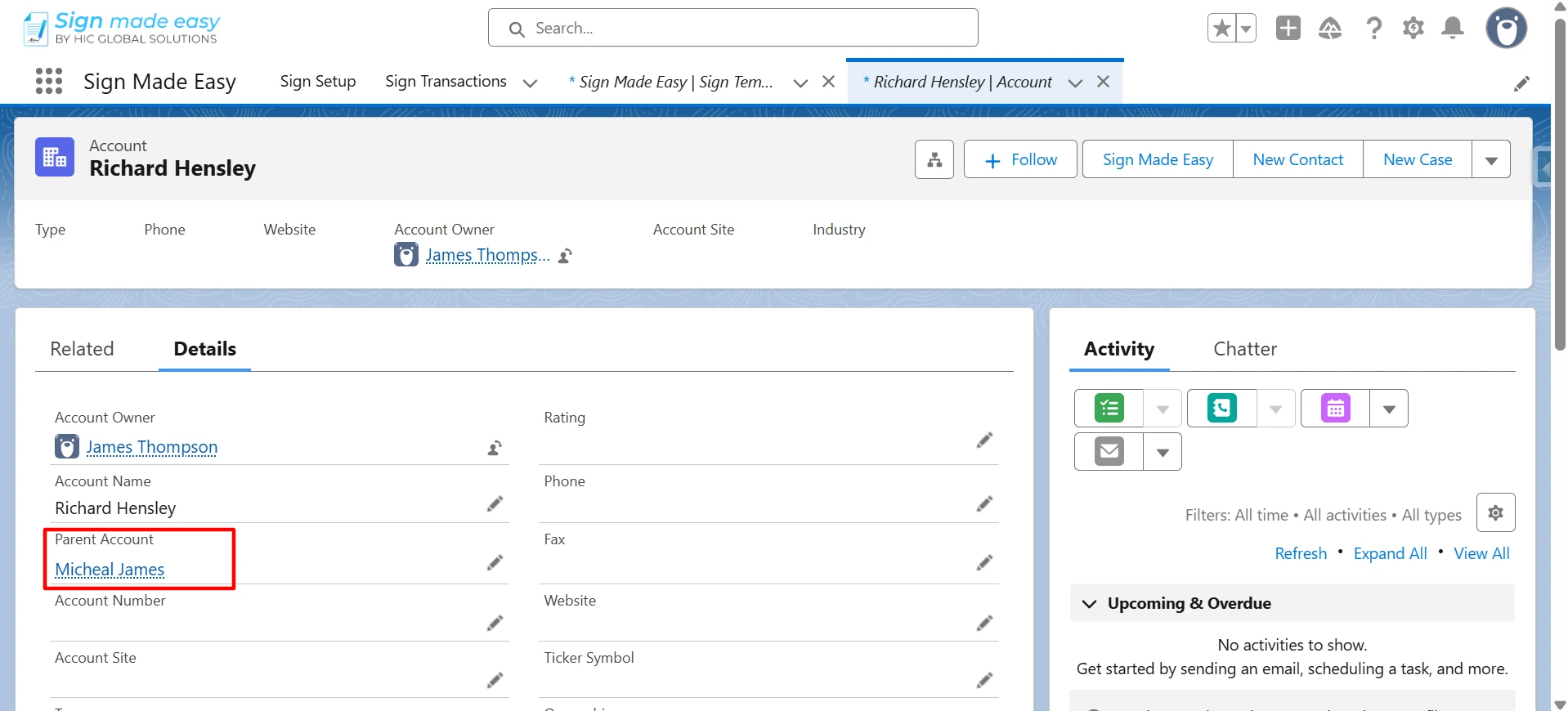Click the Sign Made Easy logo
Image resolution: width=1568 pixels, height=711 pixels.
122,28
